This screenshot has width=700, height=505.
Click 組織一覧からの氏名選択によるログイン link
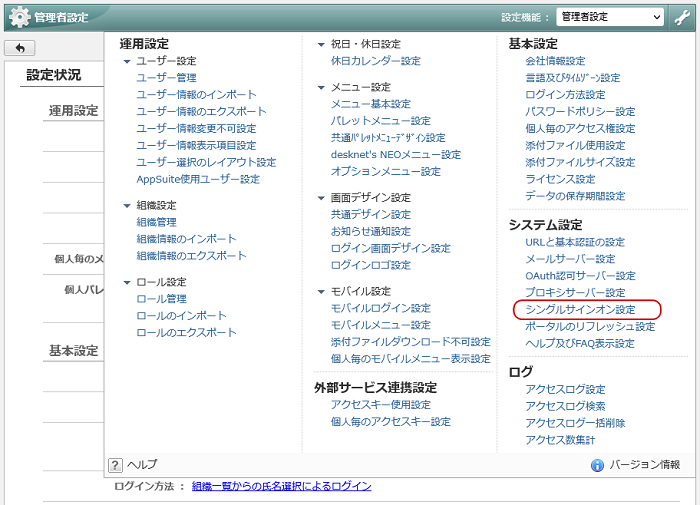click(281, 486)
